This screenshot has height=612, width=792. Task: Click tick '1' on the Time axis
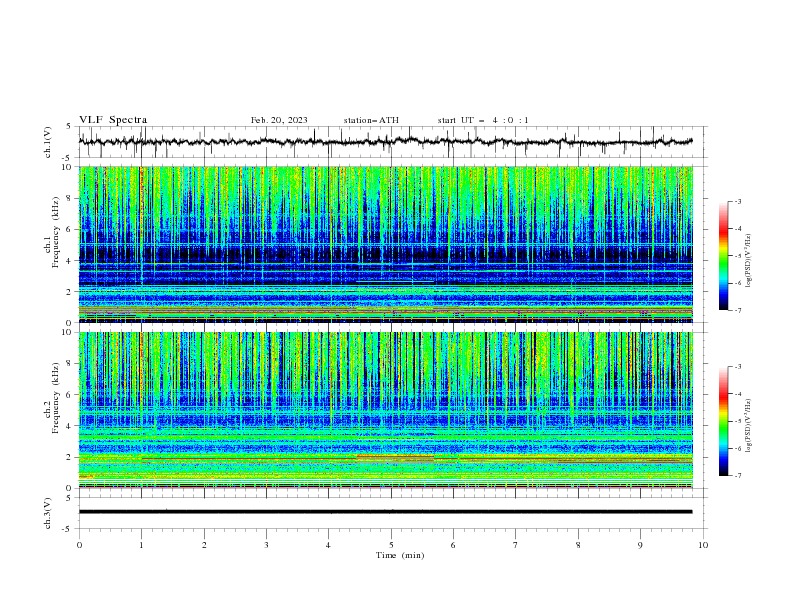coord(141,545)
